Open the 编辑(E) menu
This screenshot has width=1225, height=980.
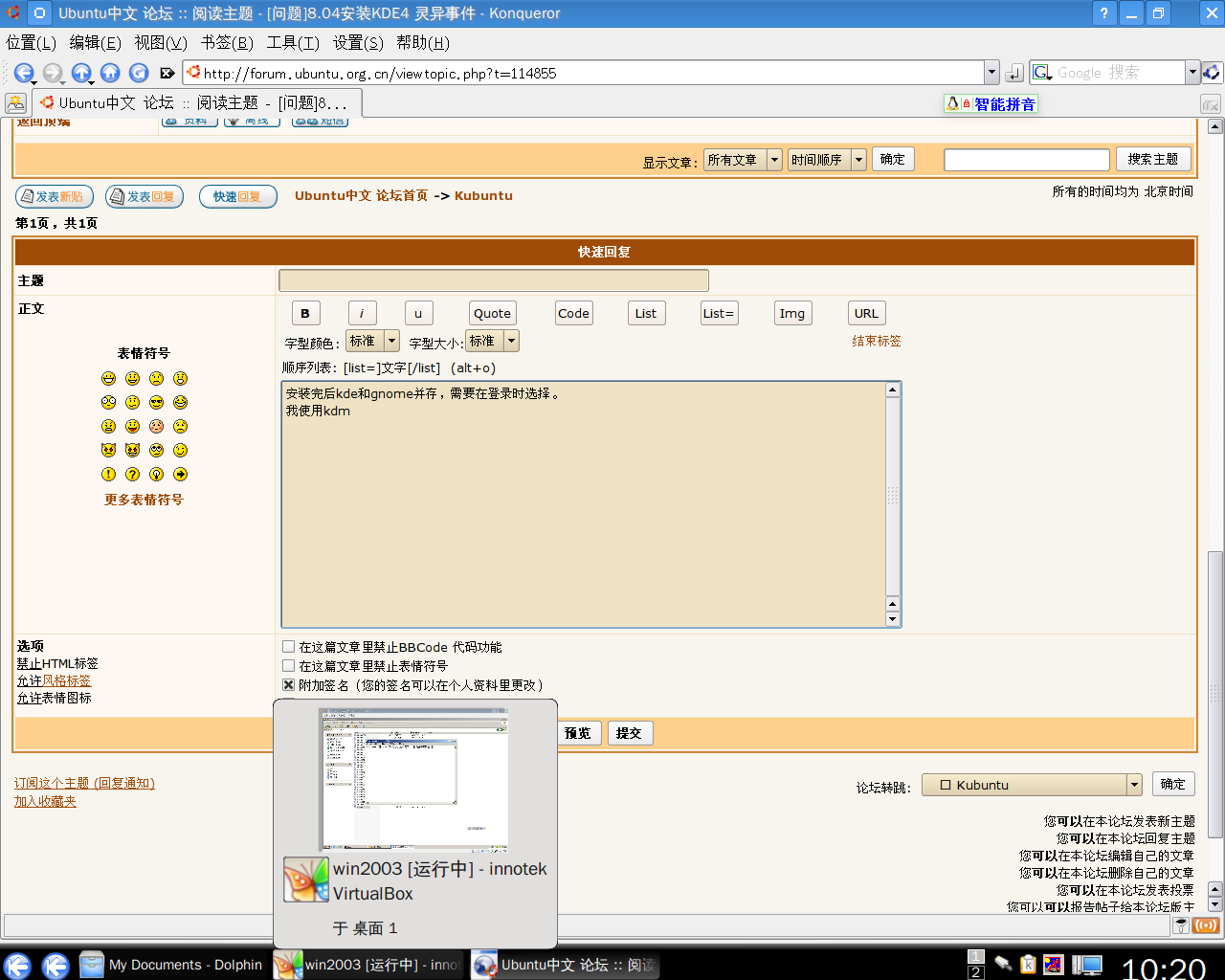tap(95, 43)
